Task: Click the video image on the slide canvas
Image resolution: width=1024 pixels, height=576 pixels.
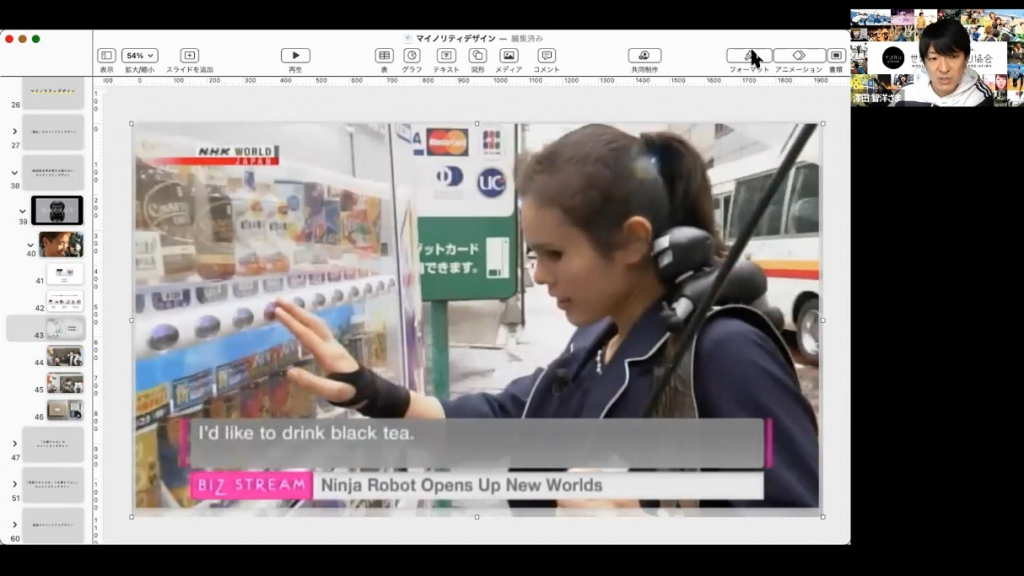Action: (x=477, y=319)
